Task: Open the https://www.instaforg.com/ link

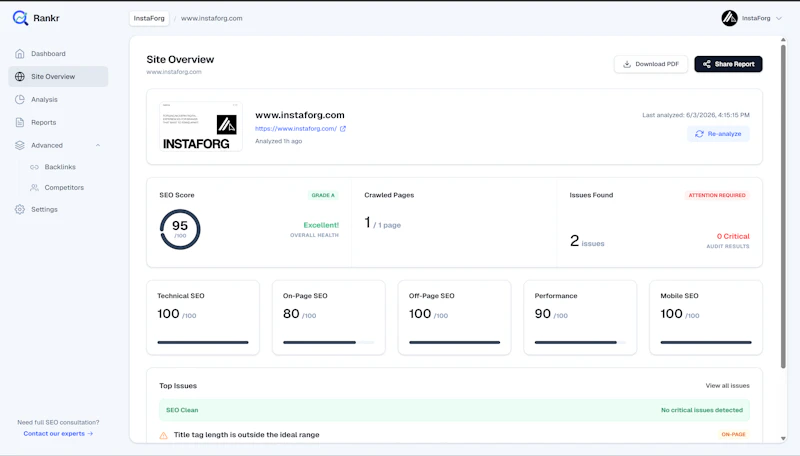Action: (296, 129)
